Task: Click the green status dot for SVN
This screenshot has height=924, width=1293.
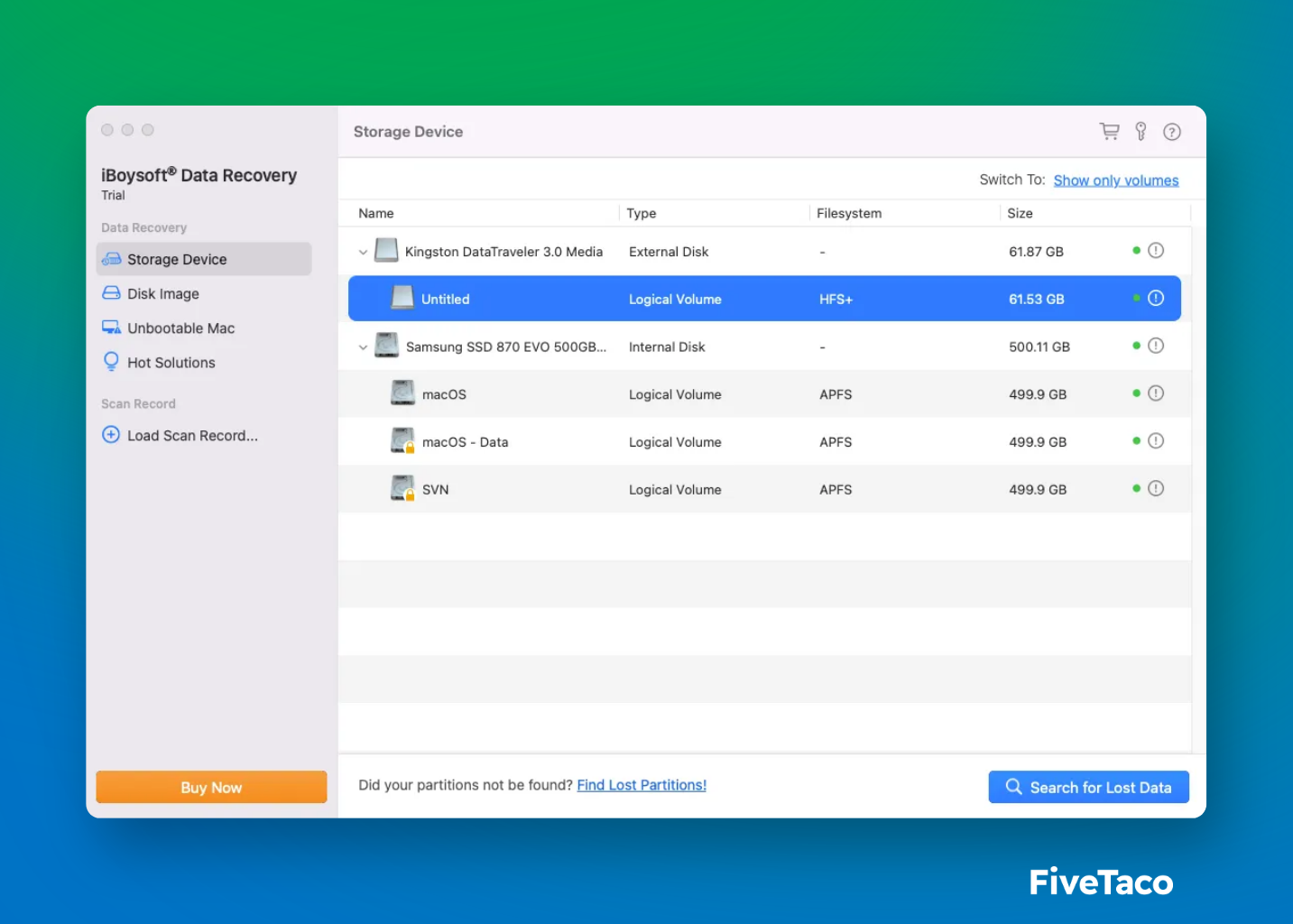Action: 1136,488
